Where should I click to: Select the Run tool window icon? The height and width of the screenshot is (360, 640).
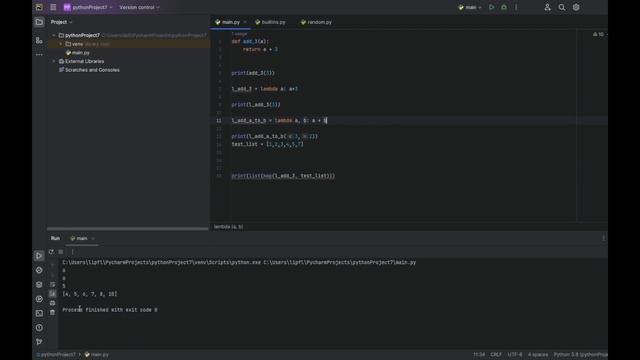point(39,256)
